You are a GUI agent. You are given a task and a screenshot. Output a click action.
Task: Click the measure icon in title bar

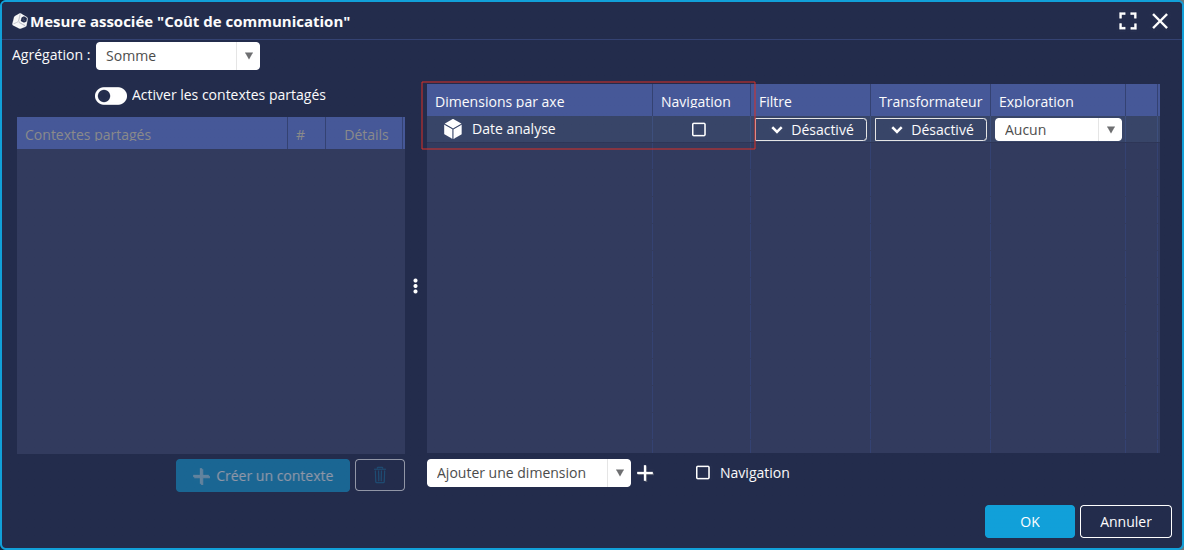click(19, 21)
